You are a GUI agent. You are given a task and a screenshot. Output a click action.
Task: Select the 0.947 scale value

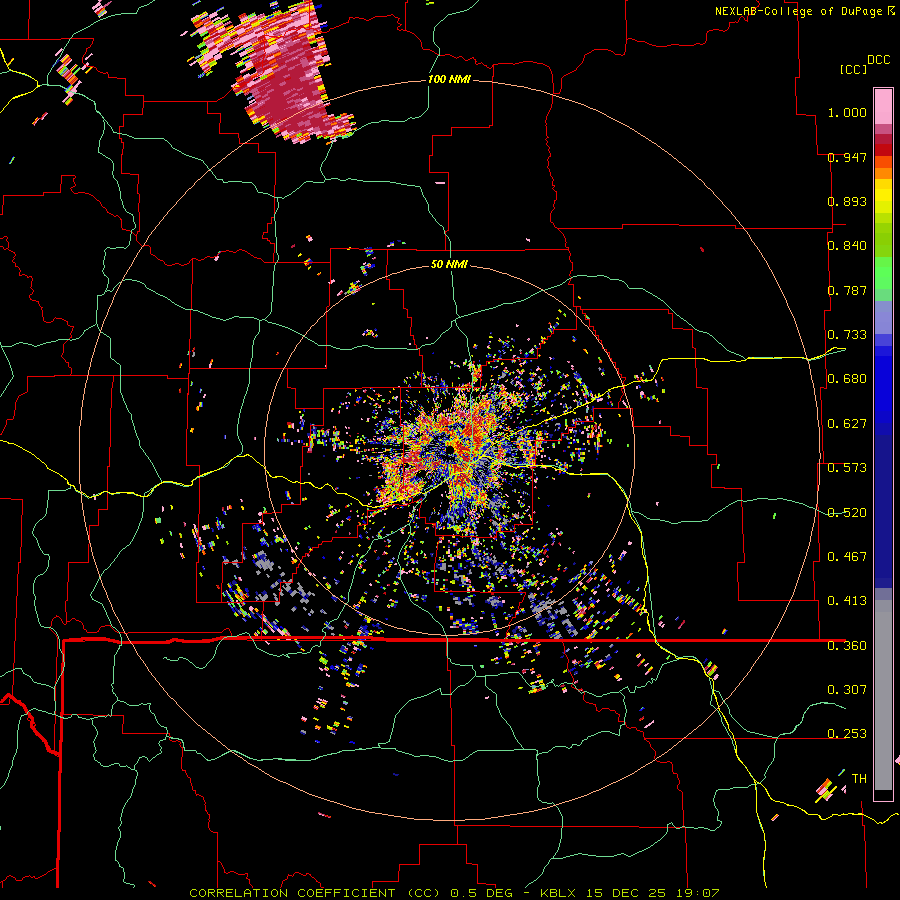pos(847,157)
